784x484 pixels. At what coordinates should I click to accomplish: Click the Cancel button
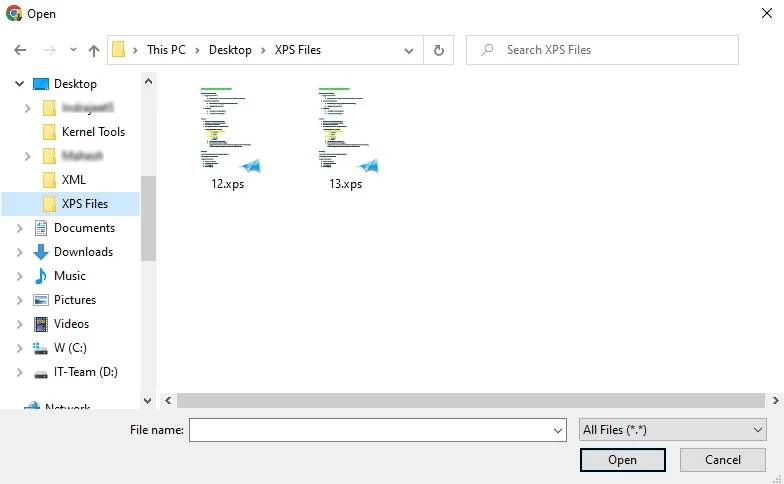pyautogui.click(x=722, y=460)
